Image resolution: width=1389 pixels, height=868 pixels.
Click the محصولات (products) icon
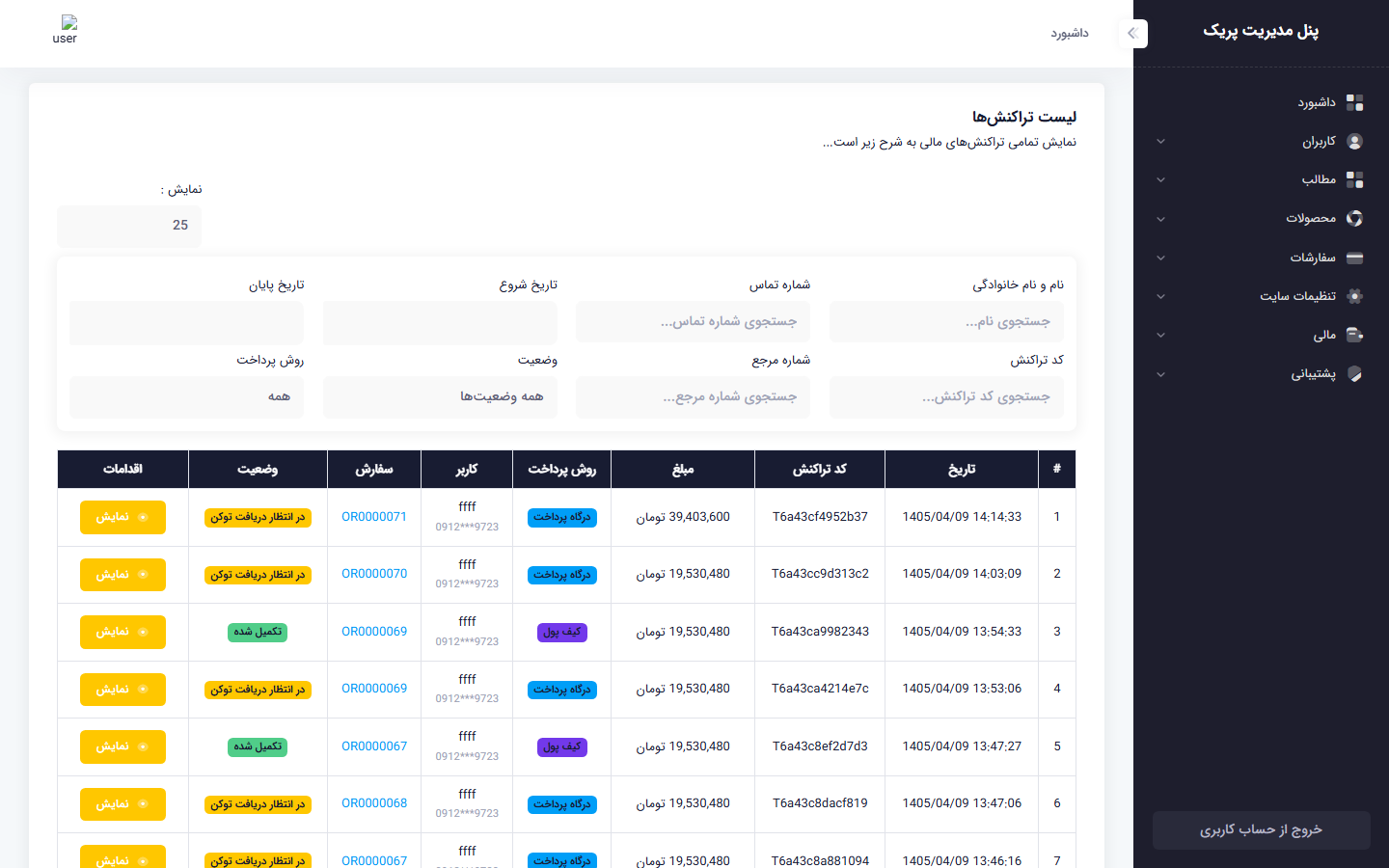[x=1354, y=218]
